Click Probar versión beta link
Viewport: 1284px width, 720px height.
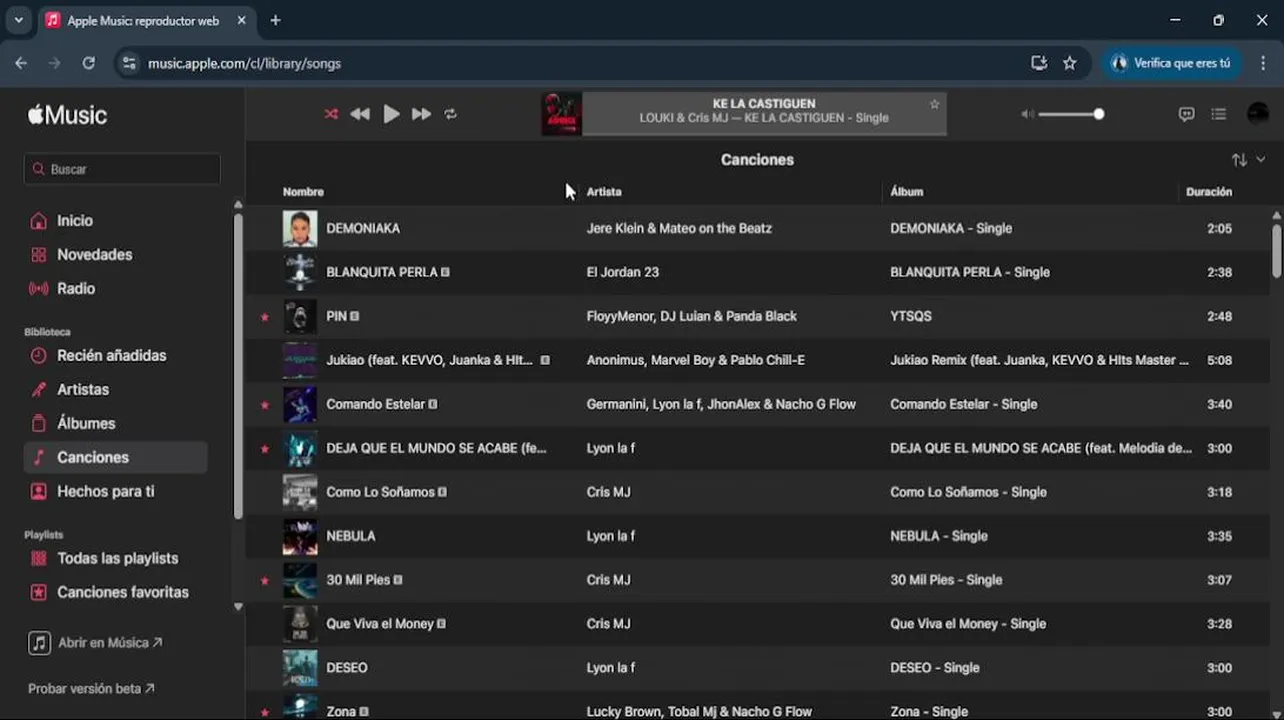tap(91, 689)
